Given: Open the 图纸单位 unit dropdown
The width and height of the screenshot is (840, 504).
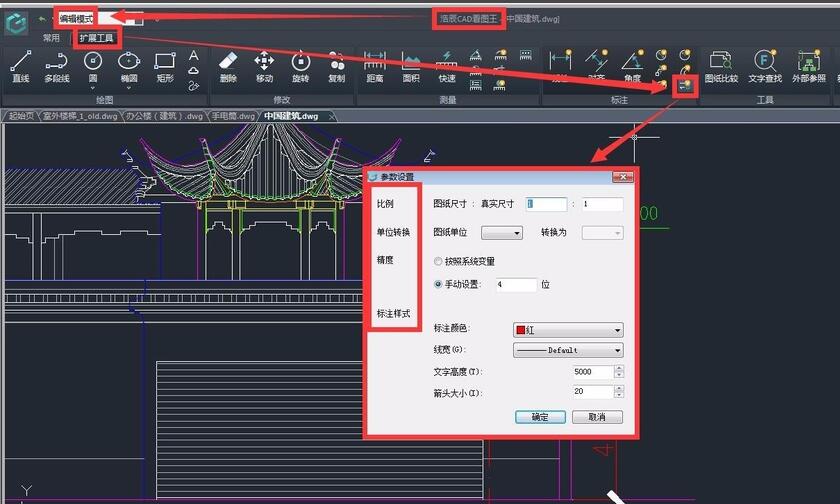Looking at the screenshot, I should [x=502, y=233].
